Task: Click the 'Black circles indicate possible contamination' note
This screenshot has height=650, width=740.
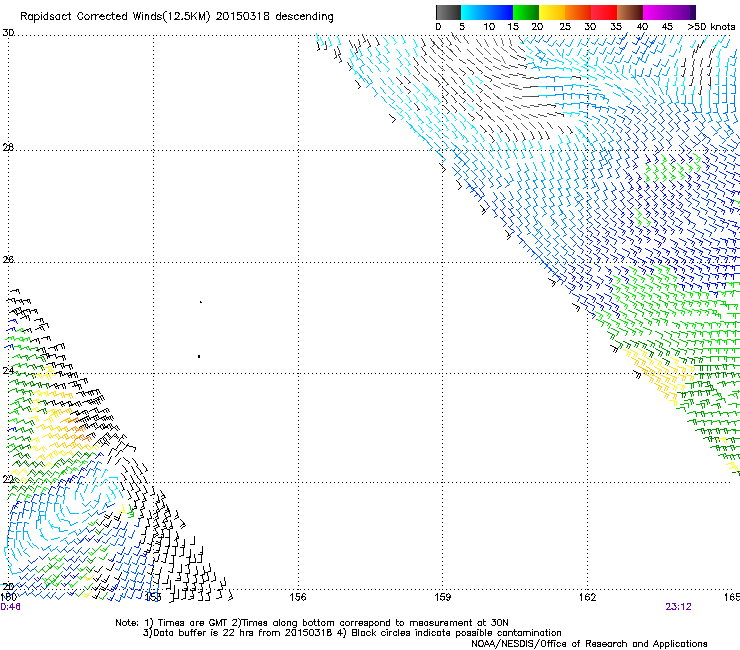Action: pos(456,633)
